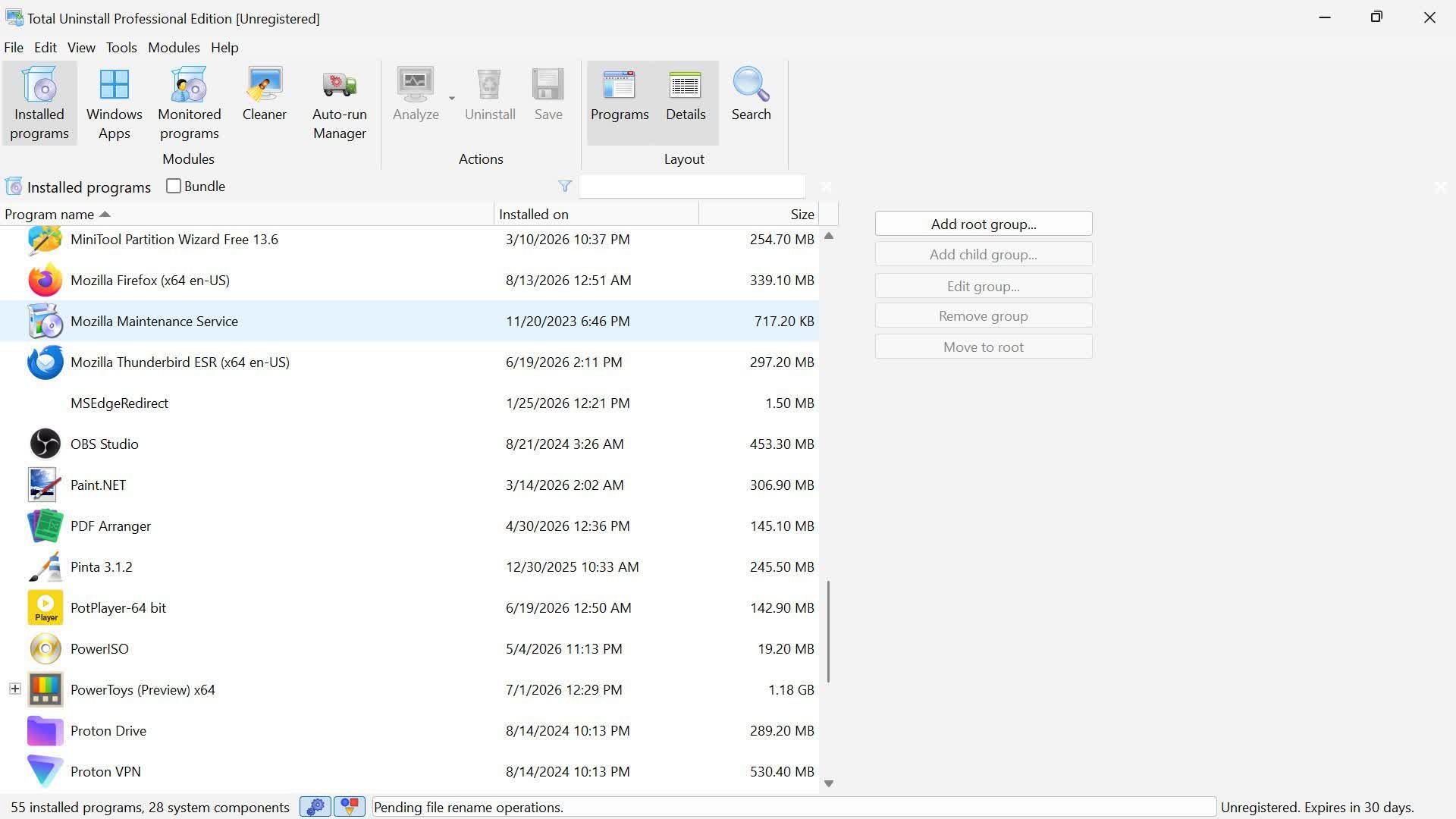Click the PDF Arranger program name

pos(111,526)
